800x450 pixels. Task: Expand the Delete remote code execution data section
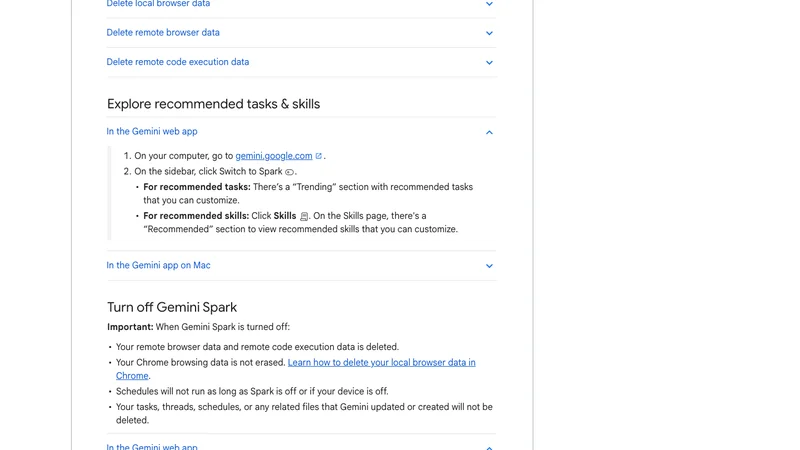(x=301, y=62)
